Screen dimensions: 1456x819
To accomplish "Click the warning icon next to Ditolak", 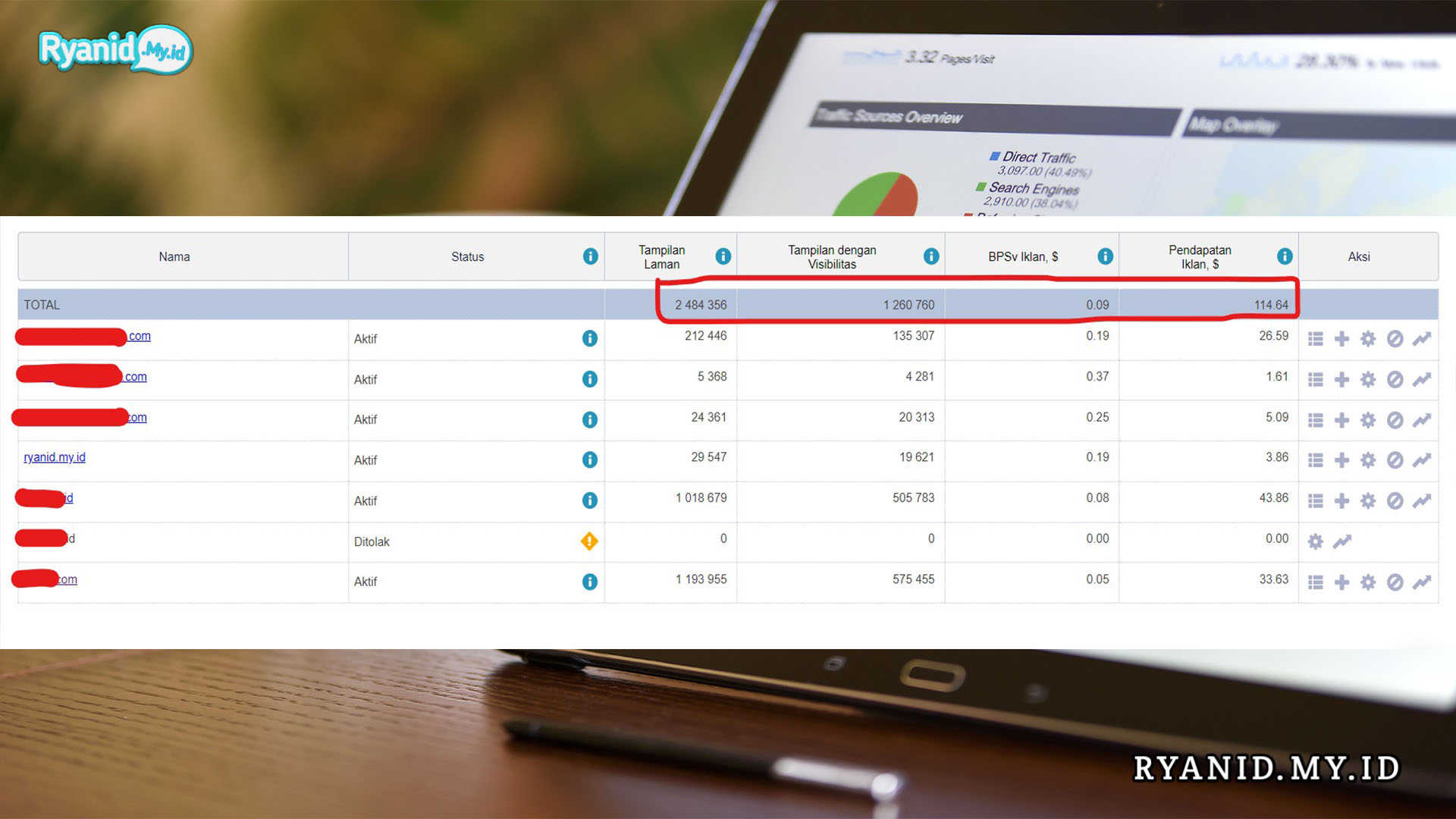I will [589, 541].
